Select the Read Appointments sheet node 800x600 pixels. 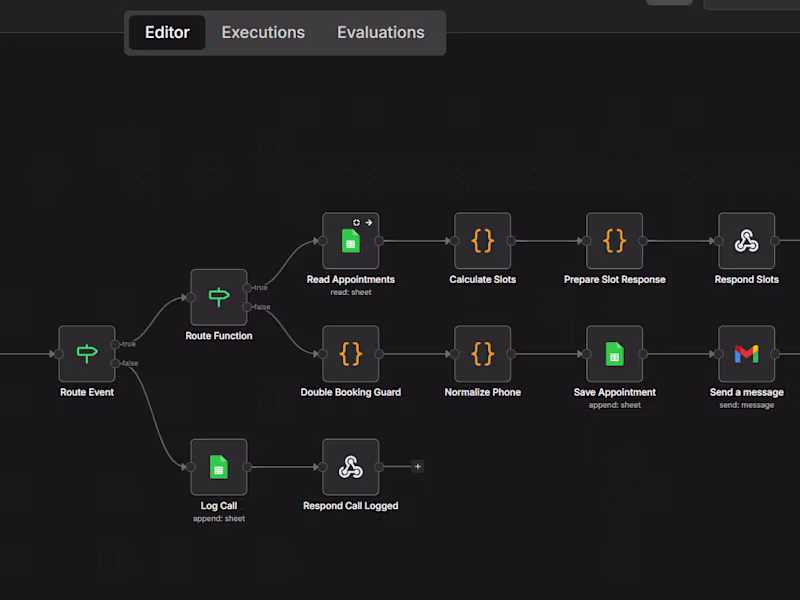(351, 241)
